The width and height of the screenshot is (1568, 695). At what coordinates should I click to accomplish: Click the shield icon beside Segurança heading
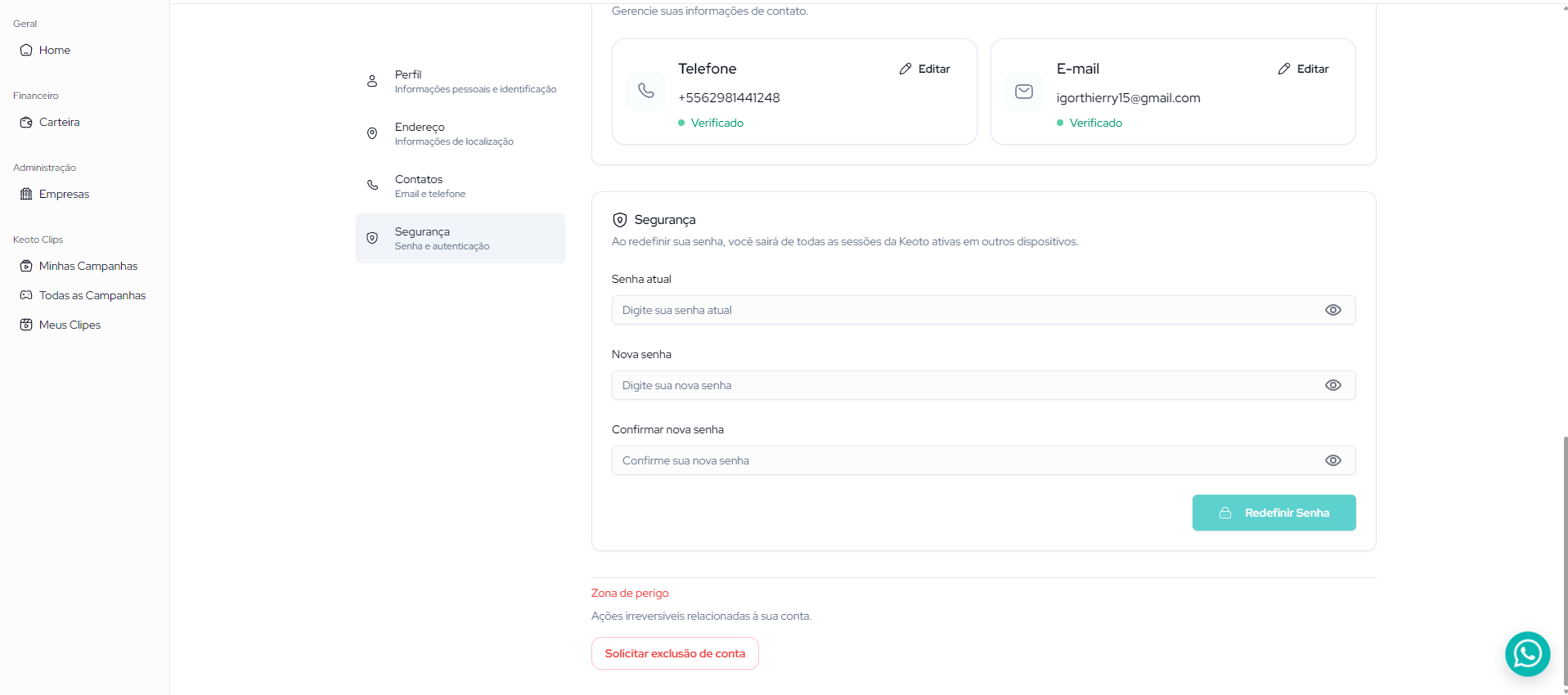[x=620, y=220]
